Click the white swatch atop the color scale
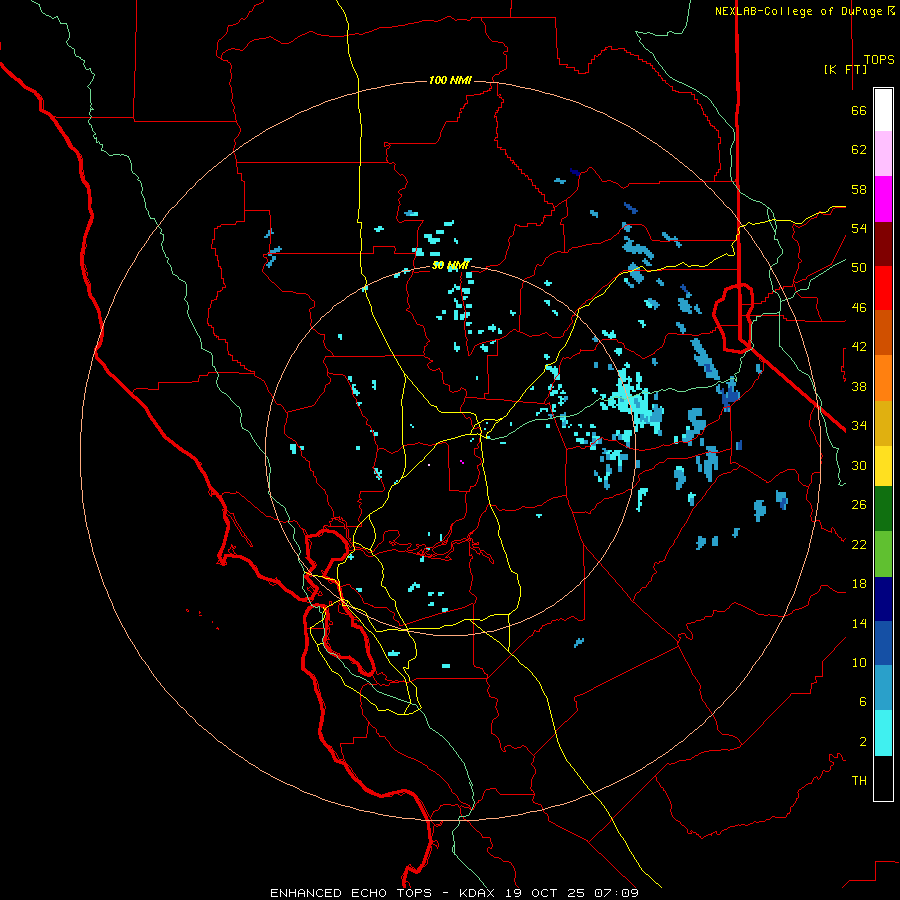Image resolution: width=900 pixels, height=900 pixels. pyautogui.click(x=883, y=110)
